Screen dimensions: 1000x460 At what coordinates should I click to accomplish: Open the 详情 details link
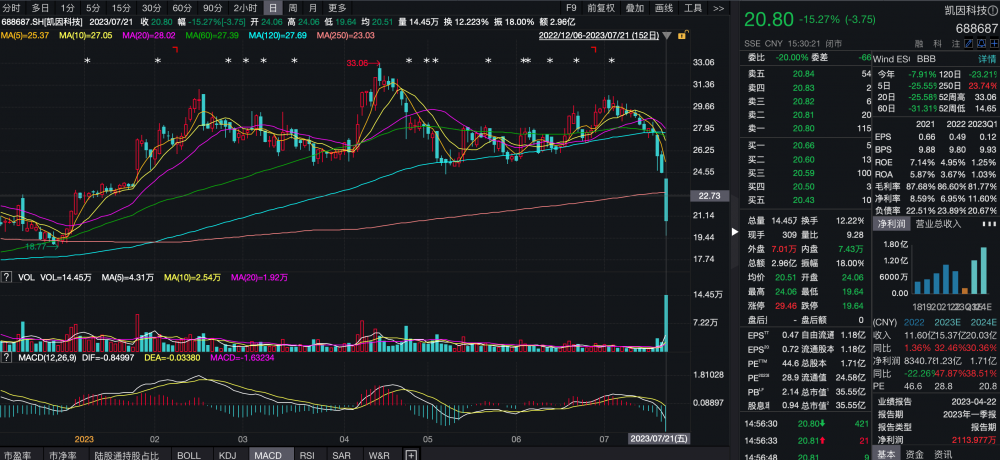[987, 59]
